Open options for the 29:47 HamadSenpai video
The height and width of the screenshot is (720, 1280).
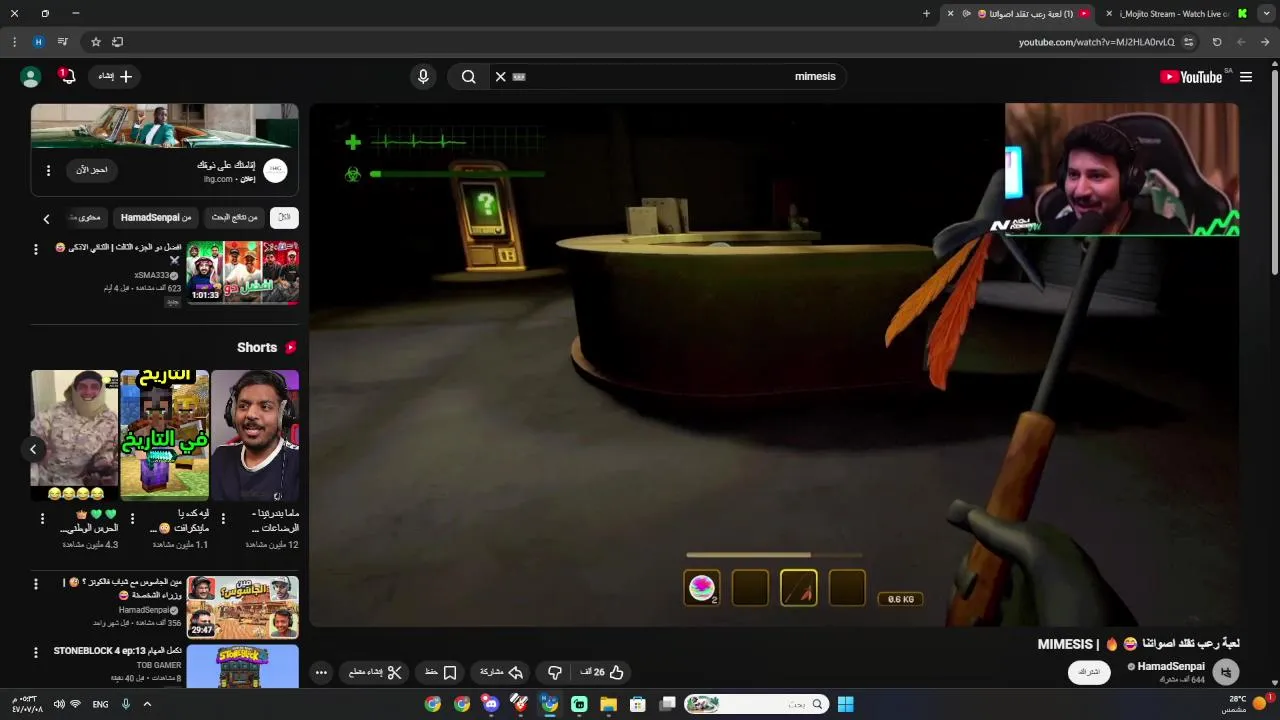(x=36, y=584)
